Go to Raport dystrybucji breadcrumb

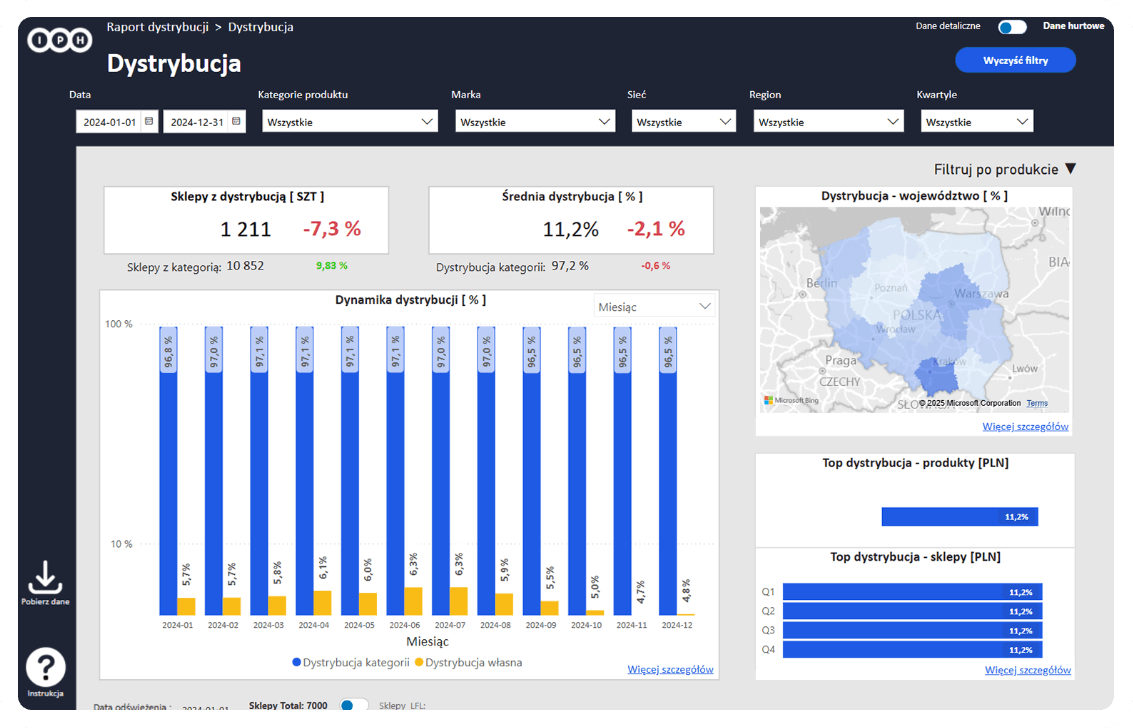tap(156, 27)
